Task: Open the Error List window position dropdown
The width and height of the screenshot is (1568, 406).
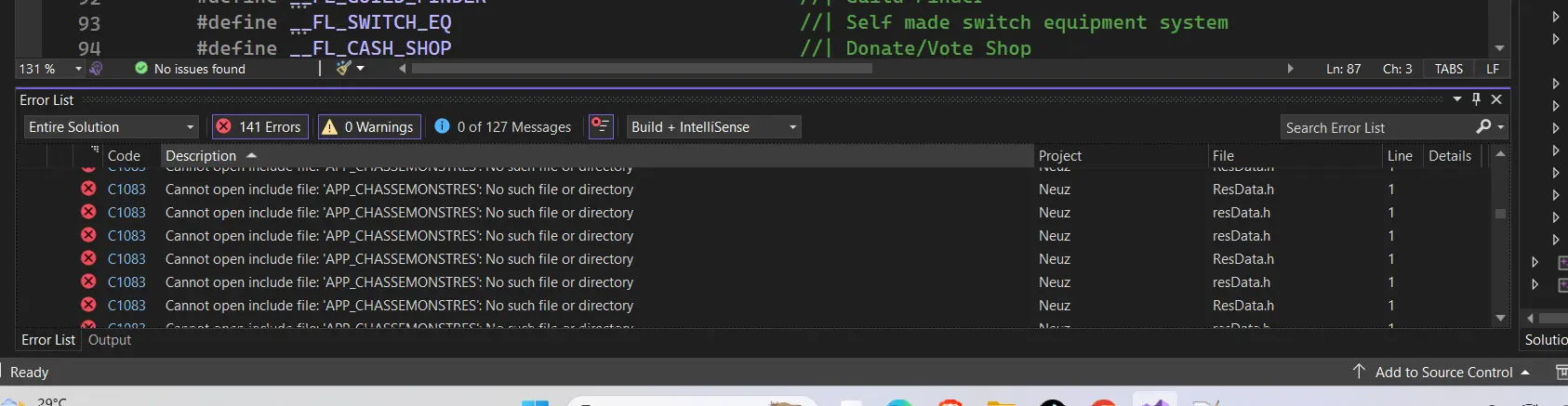Action: point(1457,99)
